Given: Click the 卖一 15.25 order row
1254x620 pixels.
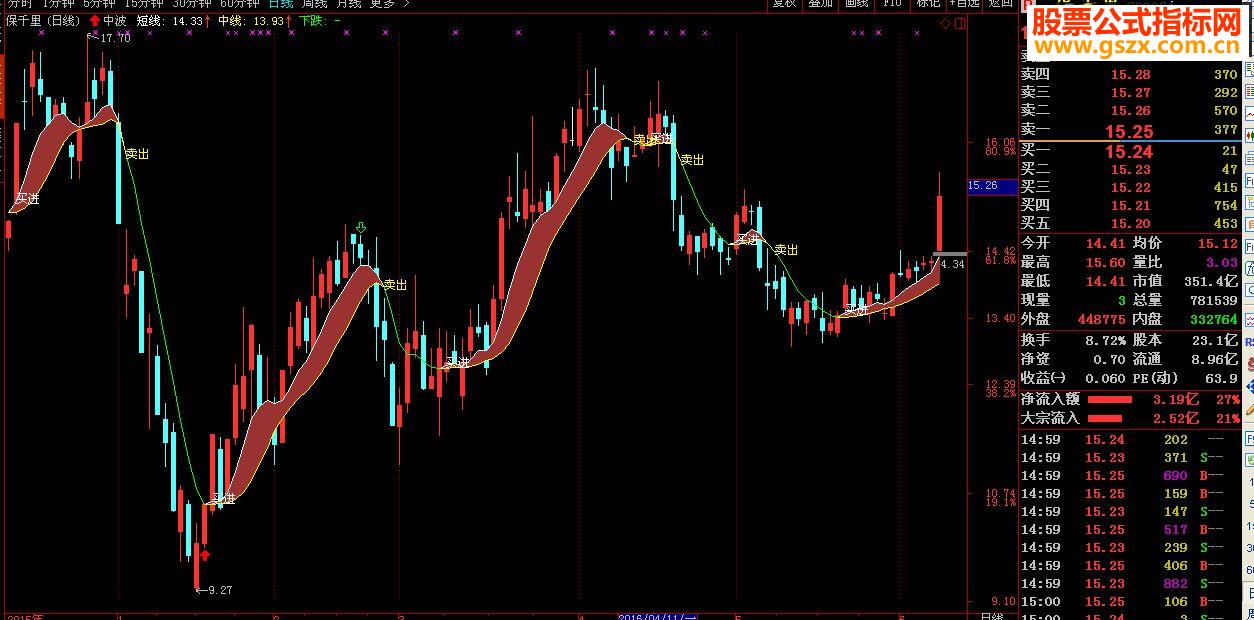Looking at the screenshot, I should coord(1129,131).
